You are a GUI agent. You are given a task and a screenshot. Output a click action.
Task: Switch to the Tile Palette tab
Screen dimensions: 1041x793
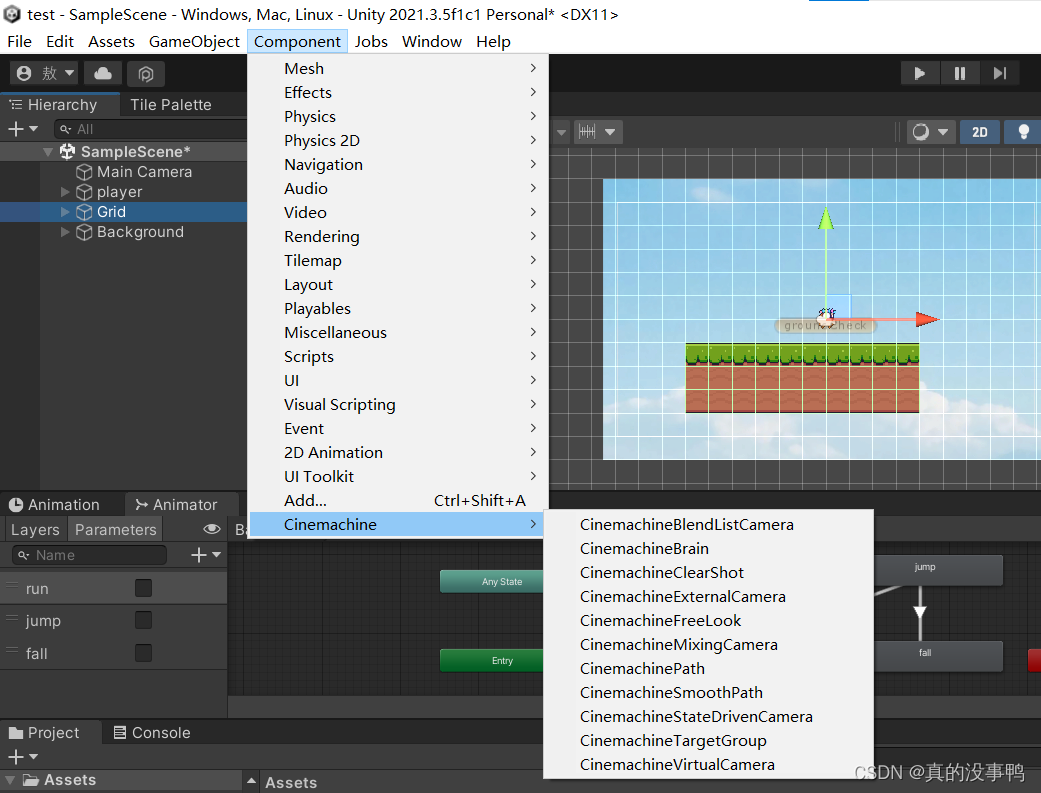click(x=171, y=105)
